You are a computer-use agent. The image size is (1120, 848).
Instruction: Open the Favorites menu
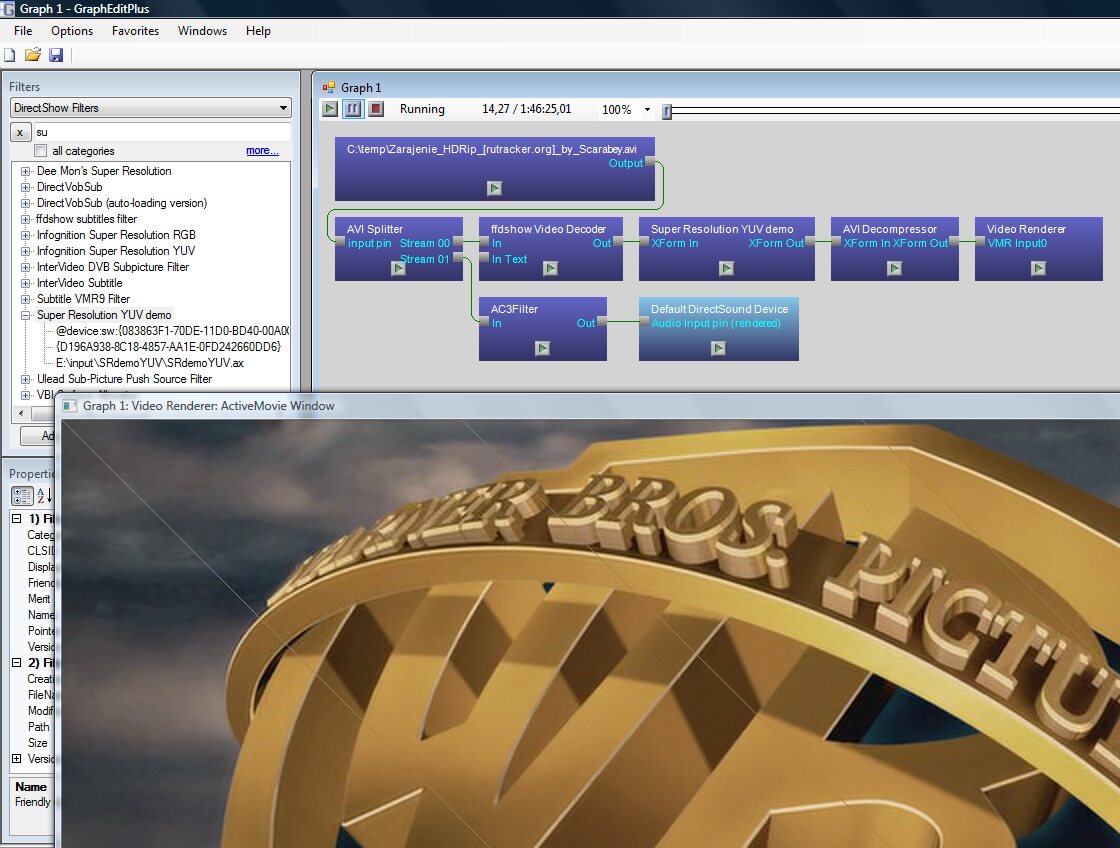(135, 31)
